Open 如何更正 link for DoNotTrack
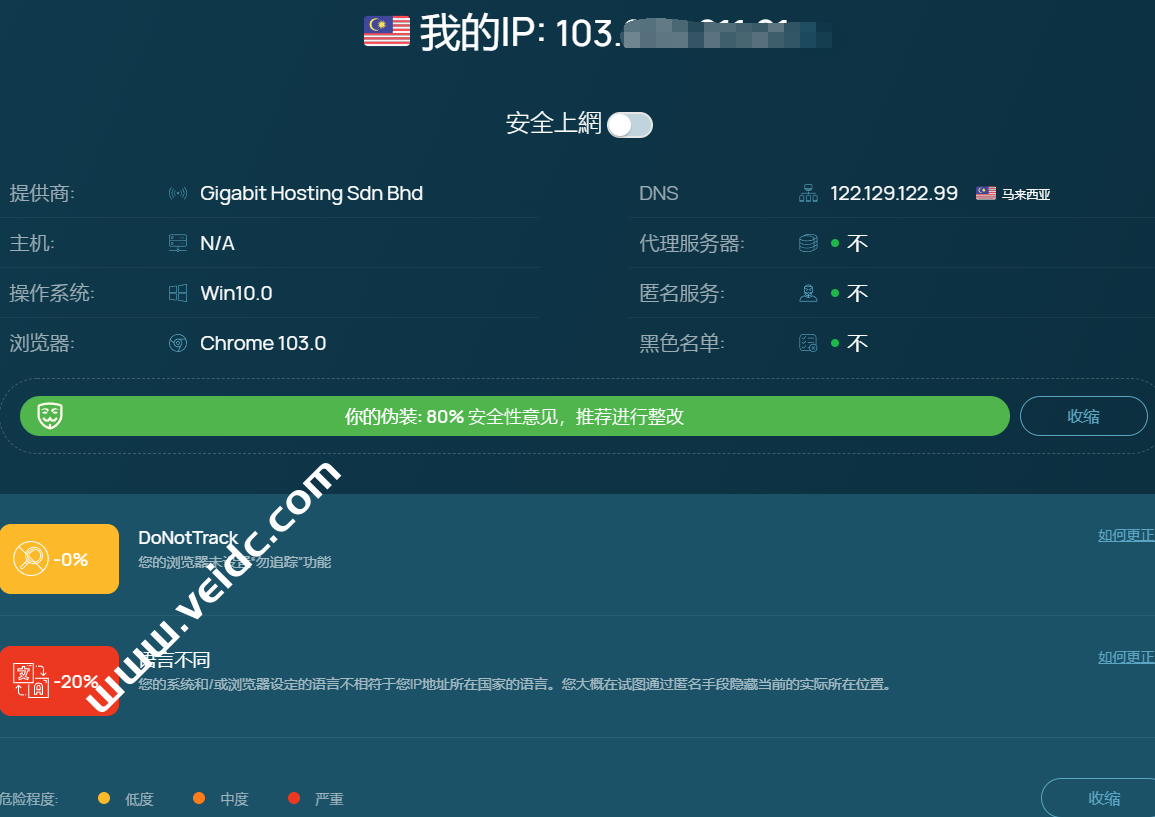The width and height of the screenshot is (1155, 817). coord(1126,535)
